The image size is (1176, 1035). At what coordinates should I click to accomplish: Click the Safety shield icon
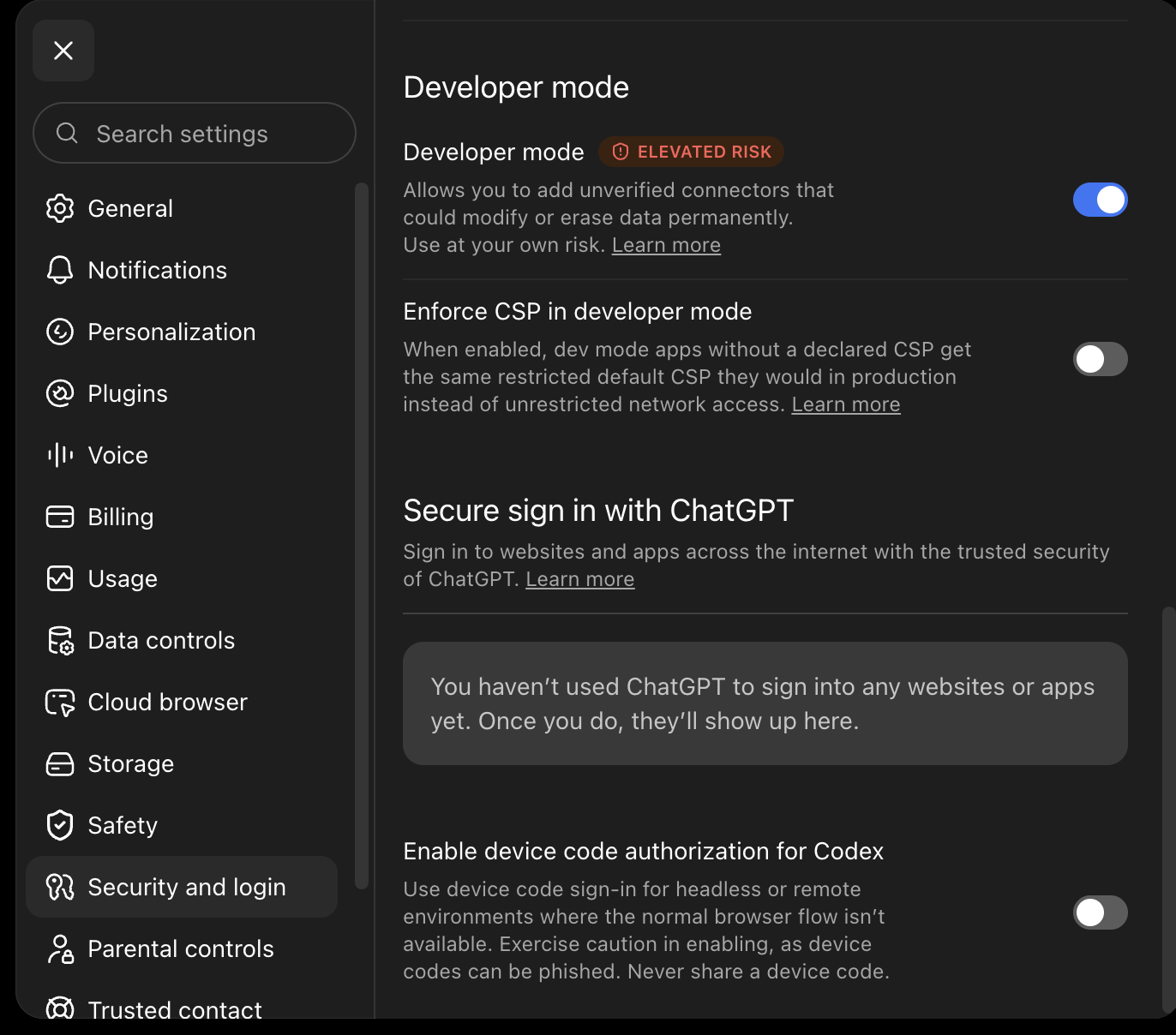coord(60,825)
